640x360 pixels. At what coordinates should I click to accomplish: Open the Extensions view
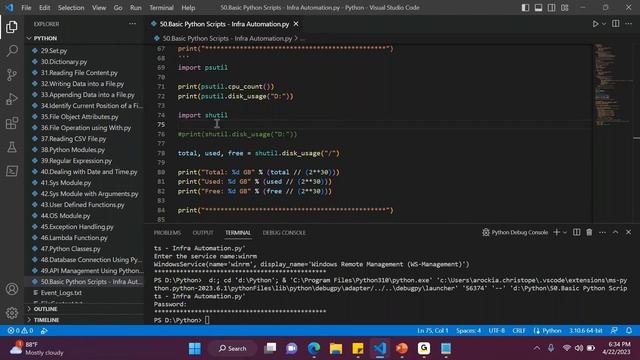click(12, 123)
